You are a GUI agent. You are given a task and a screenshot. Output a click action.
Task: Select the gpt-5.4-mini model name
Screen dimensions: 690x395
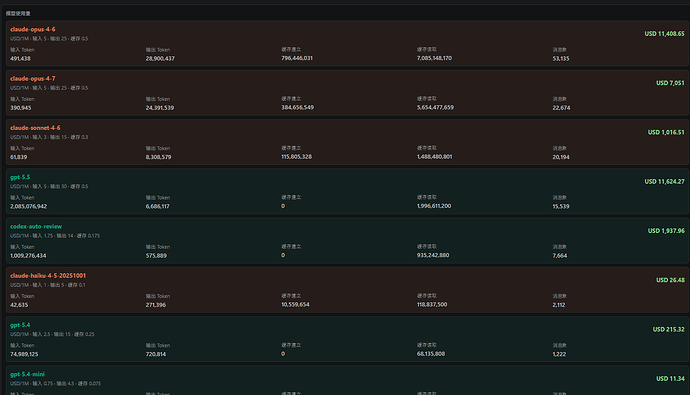pos(27,374)
